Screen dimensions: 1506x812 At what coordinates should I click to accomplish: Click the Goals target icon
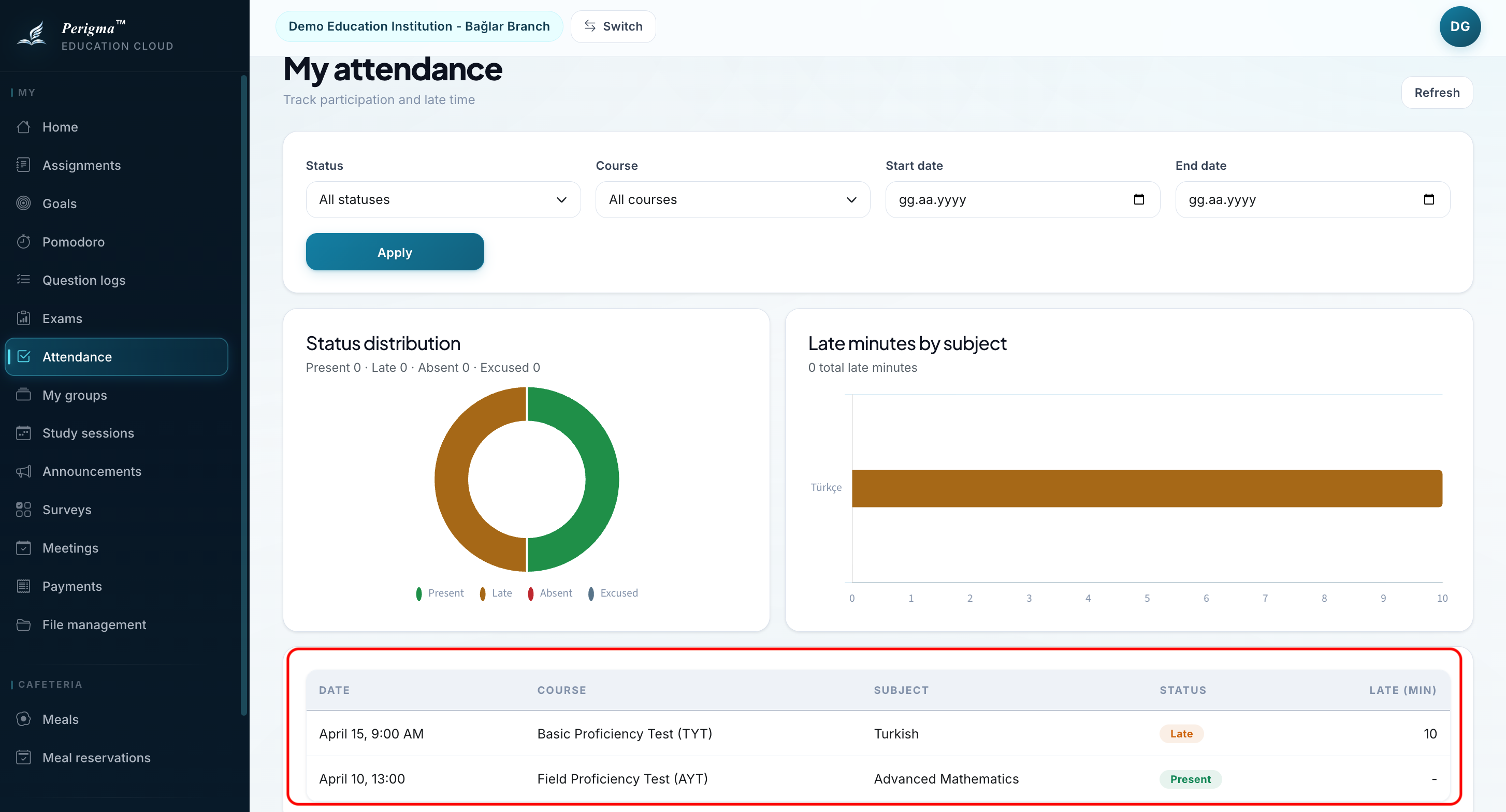pos(23,204)
